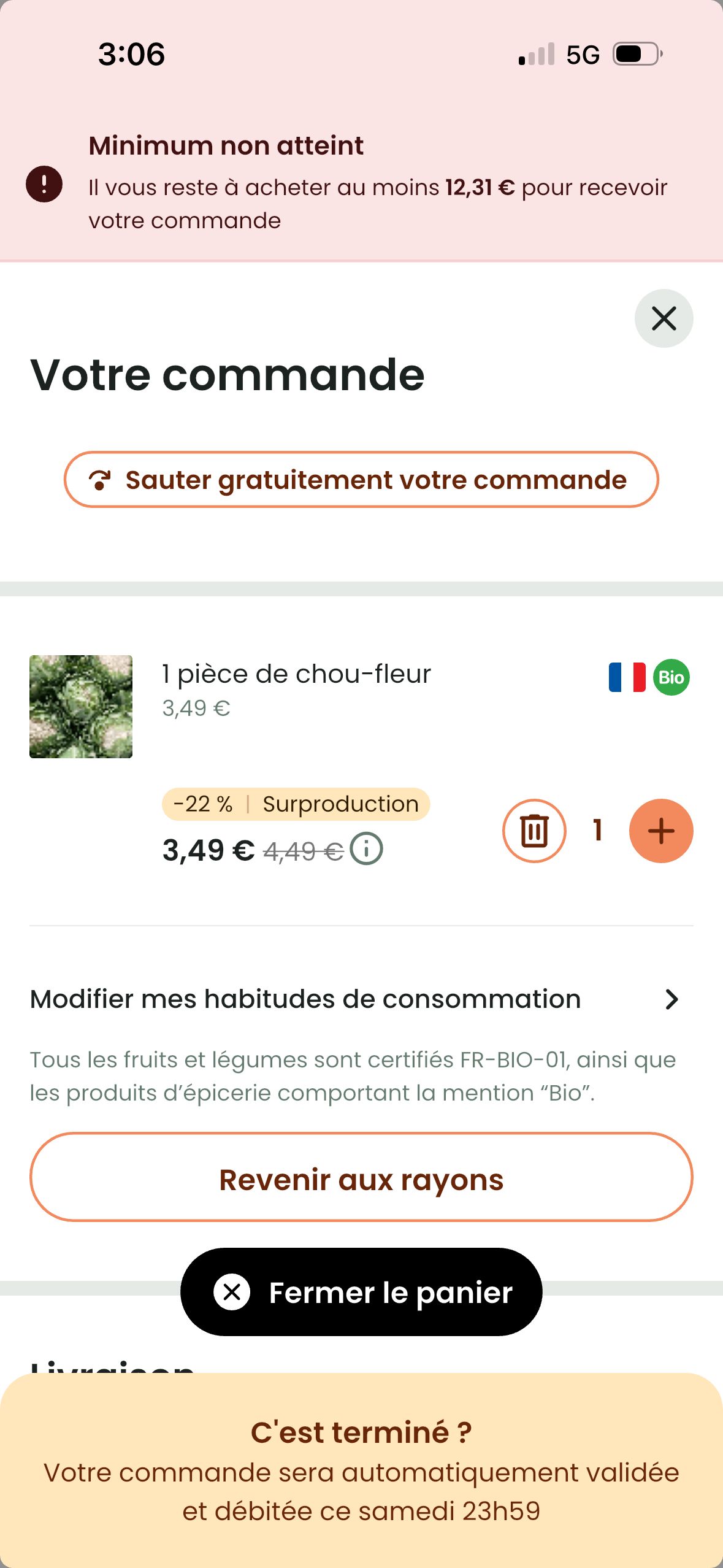723x1568 pixels.
Task: Tap the -22 % Surproduction discount tag
Action: tap(296, 804)
